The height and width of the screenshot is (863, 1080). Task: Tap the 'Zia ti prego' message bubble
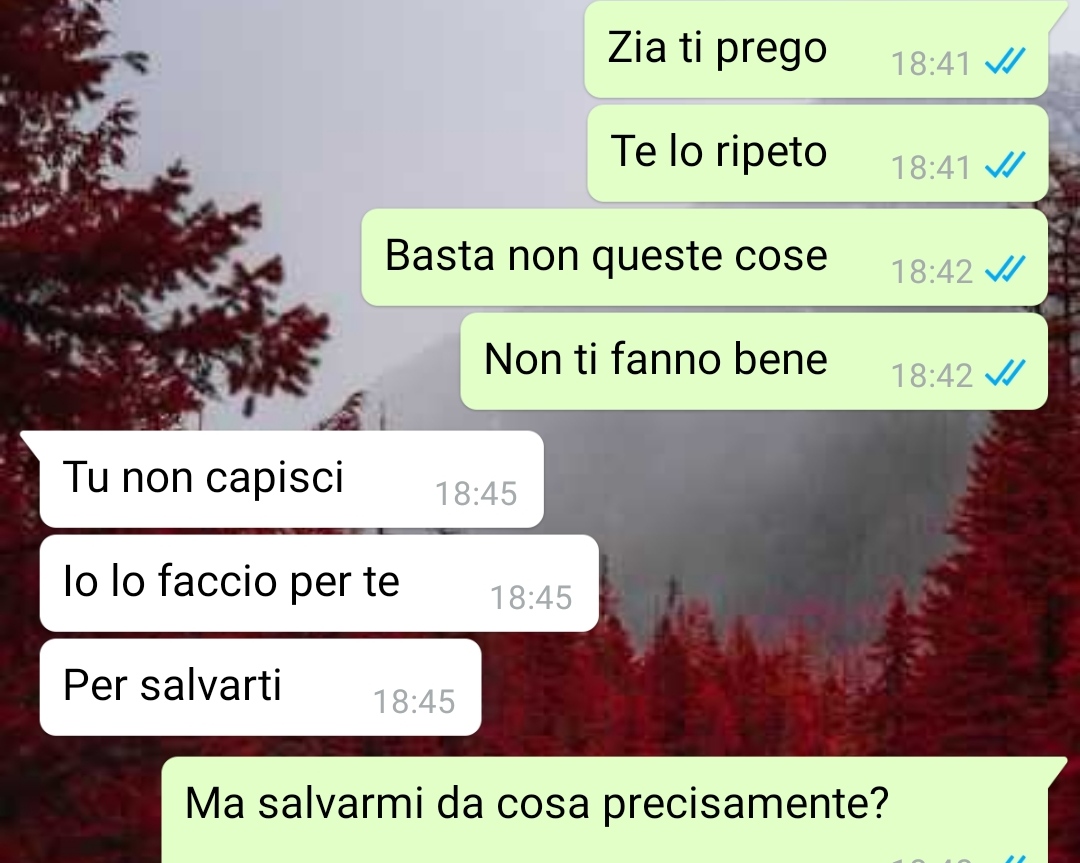pyautogui.click(x=816, y=49)
